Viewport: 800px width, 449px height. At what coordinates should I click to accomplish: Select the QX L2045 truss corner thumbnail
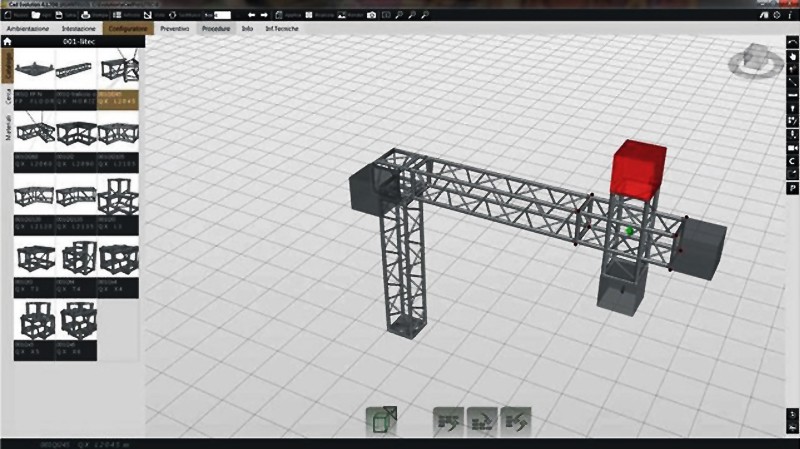(119, 73)
